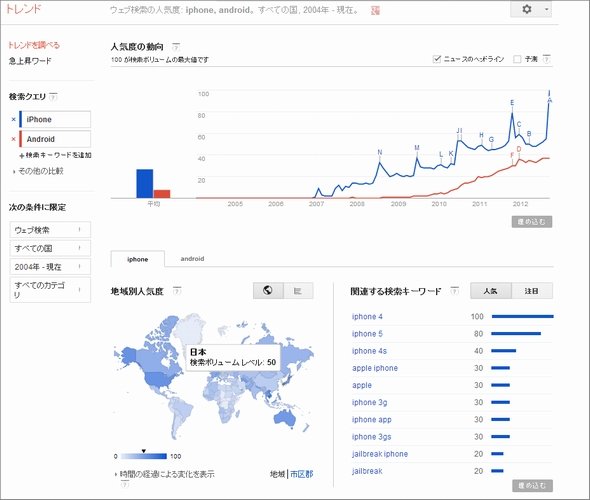Click the Android query input field

click(x=55, y=139)
